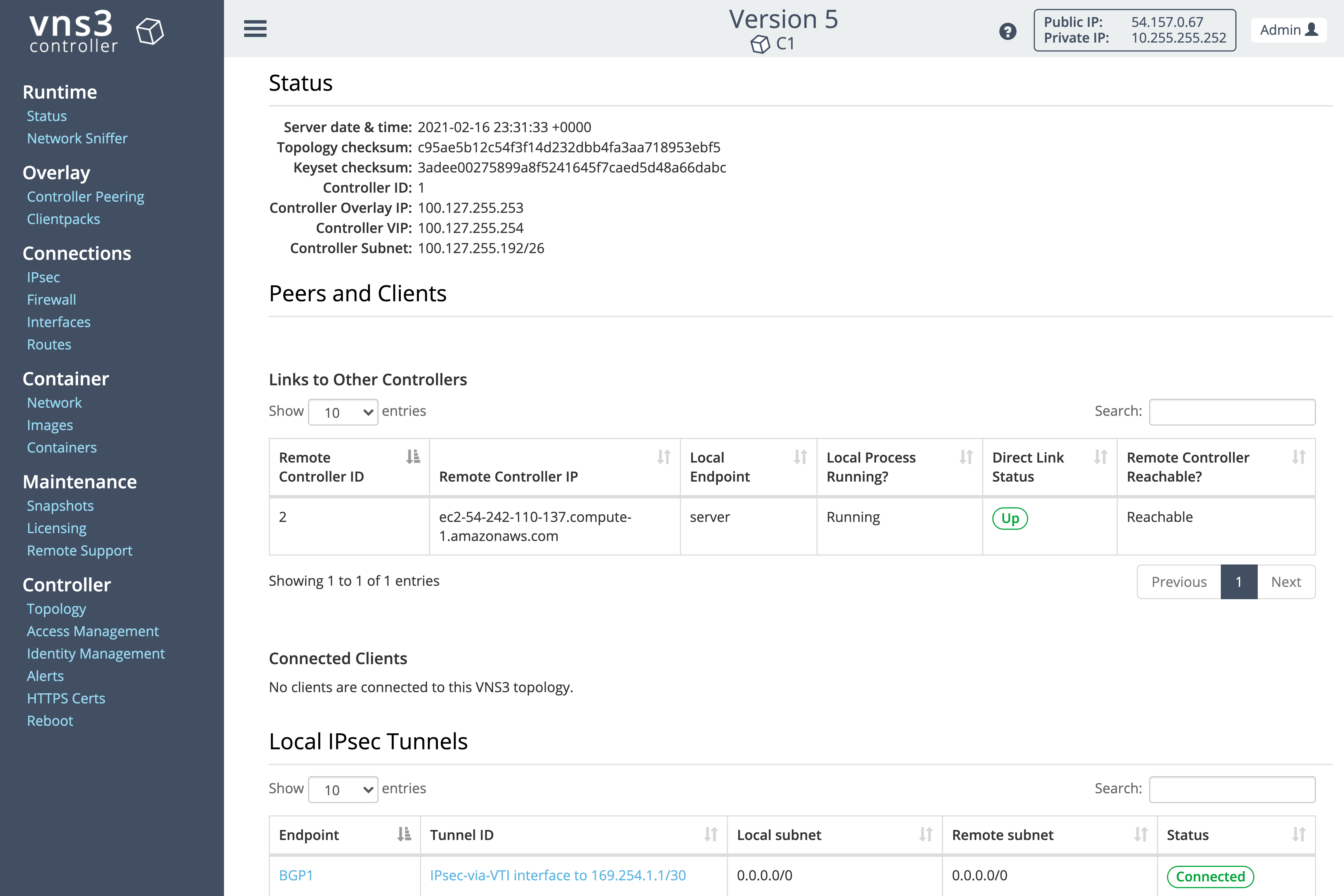Screen dimensions: 1344x896
Task: Click Controller VIP 100.127.255.254
Action: coord(470,228)
